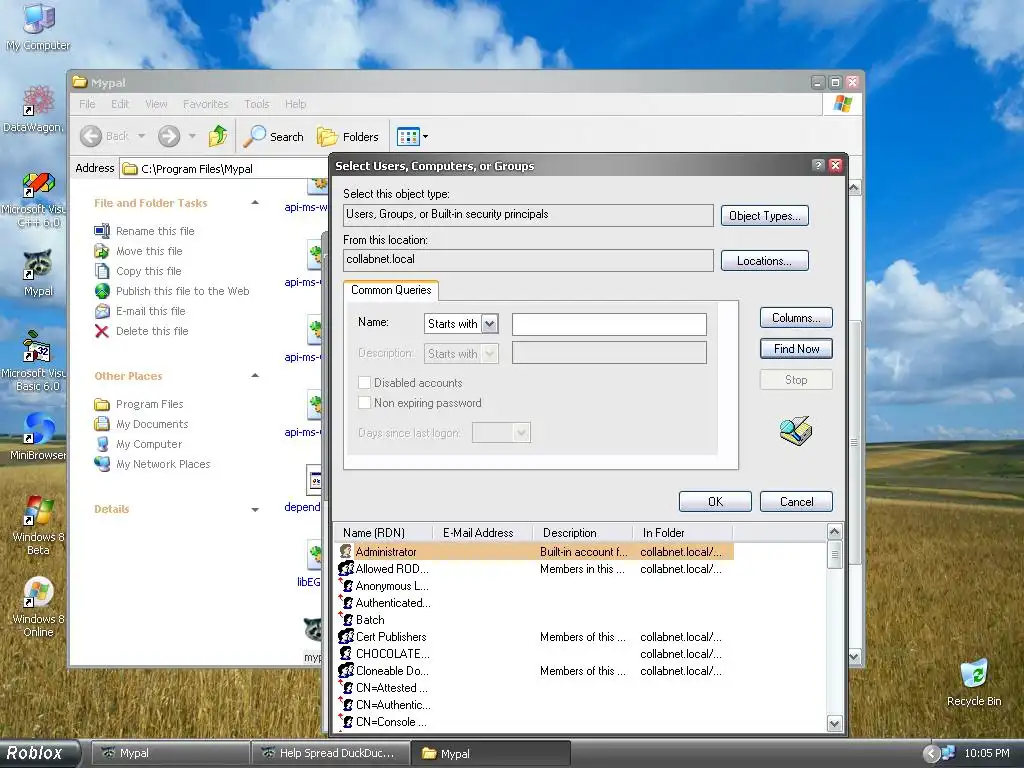Click Move this file task
Viewport: 1024px width, 768px height.
[x=149, y=251]
